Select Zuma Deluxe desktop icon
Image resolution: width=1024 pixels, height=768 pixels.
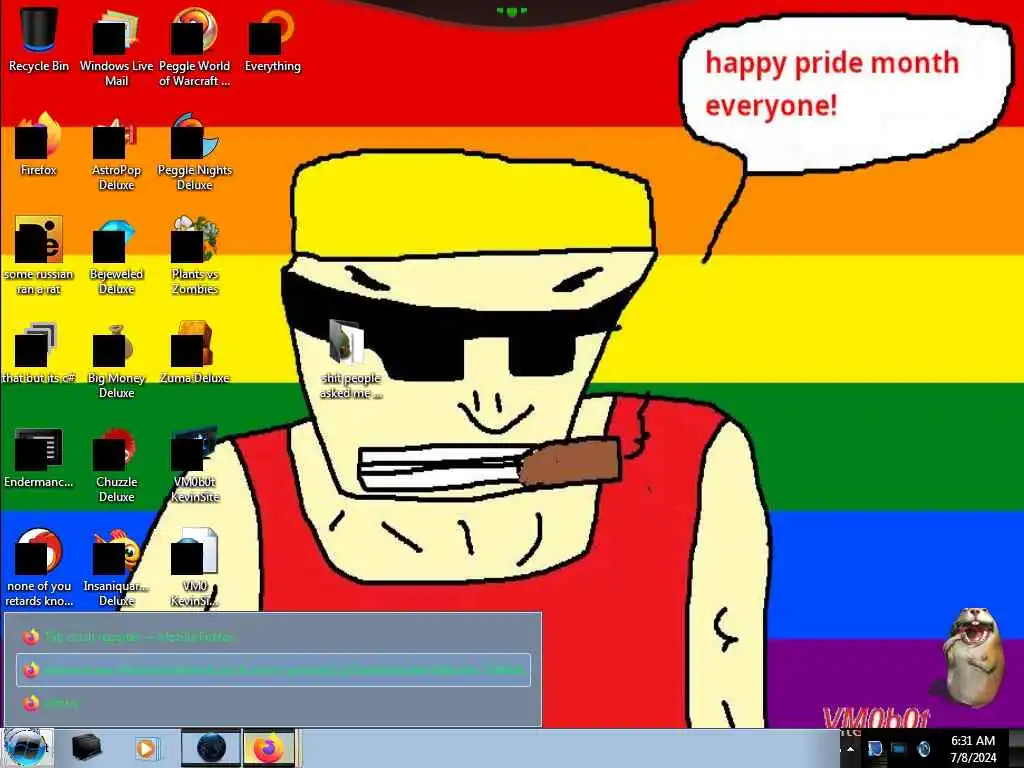tap(195, 353)
